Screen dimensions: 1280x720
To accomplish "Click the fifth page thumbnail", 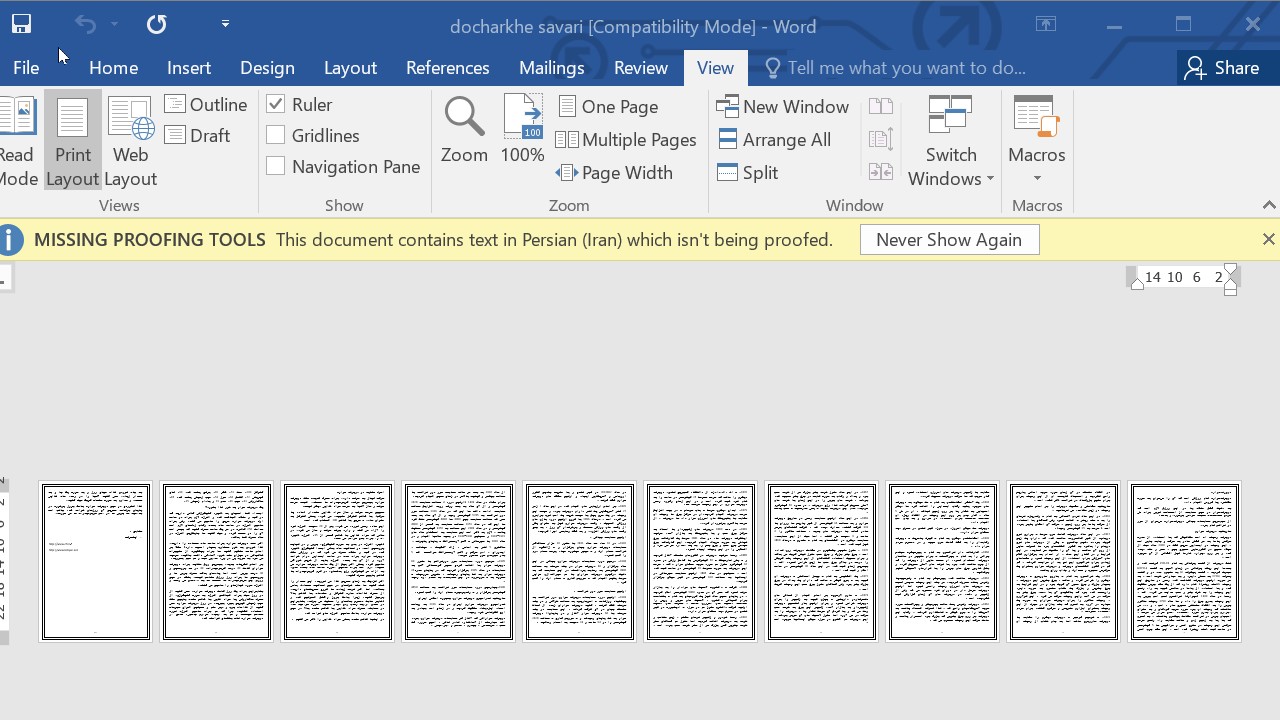I will [x=580, y=562].
